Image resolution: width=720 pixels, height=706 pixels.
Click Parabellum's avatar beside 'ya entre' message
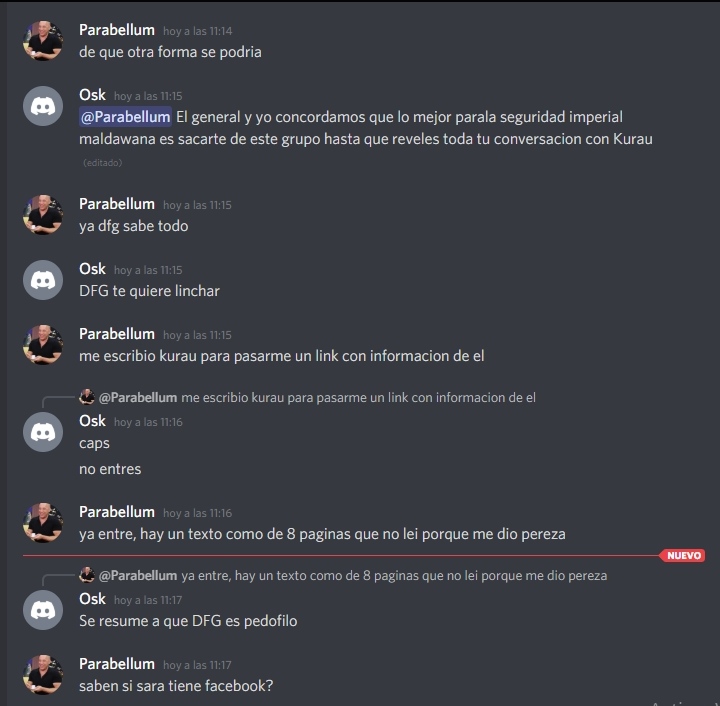point(43,523)
